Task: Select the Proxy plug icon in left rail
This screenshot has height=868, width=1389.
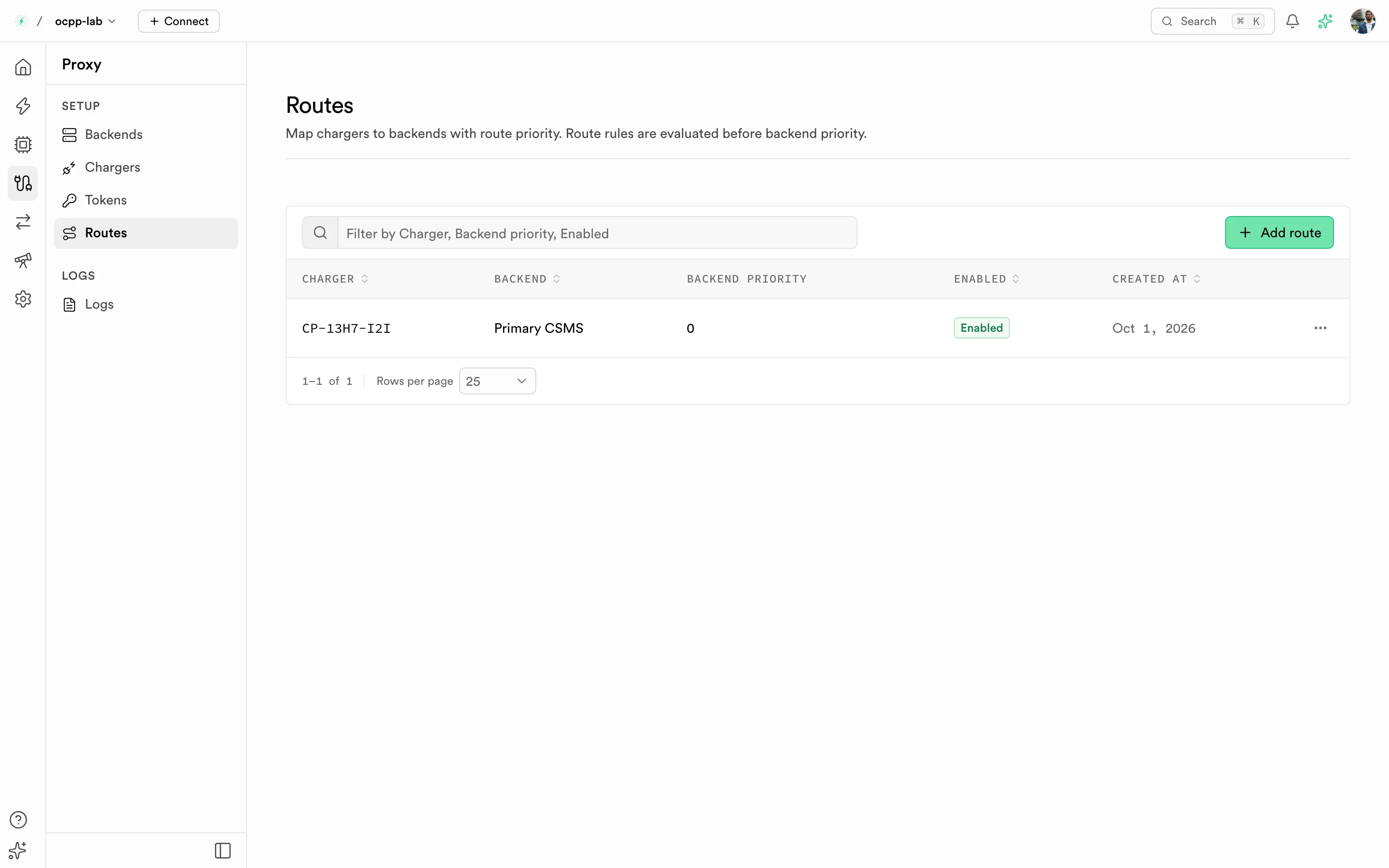Action: [23, 183]
